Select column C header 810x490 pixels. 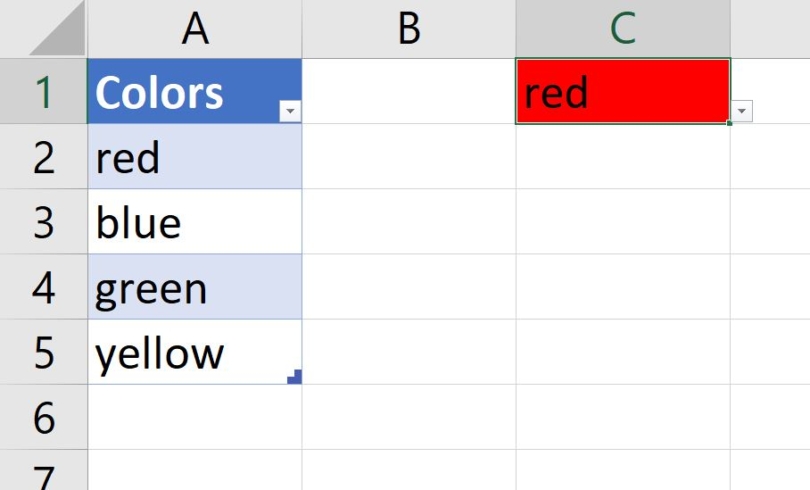tap(622, 29)
